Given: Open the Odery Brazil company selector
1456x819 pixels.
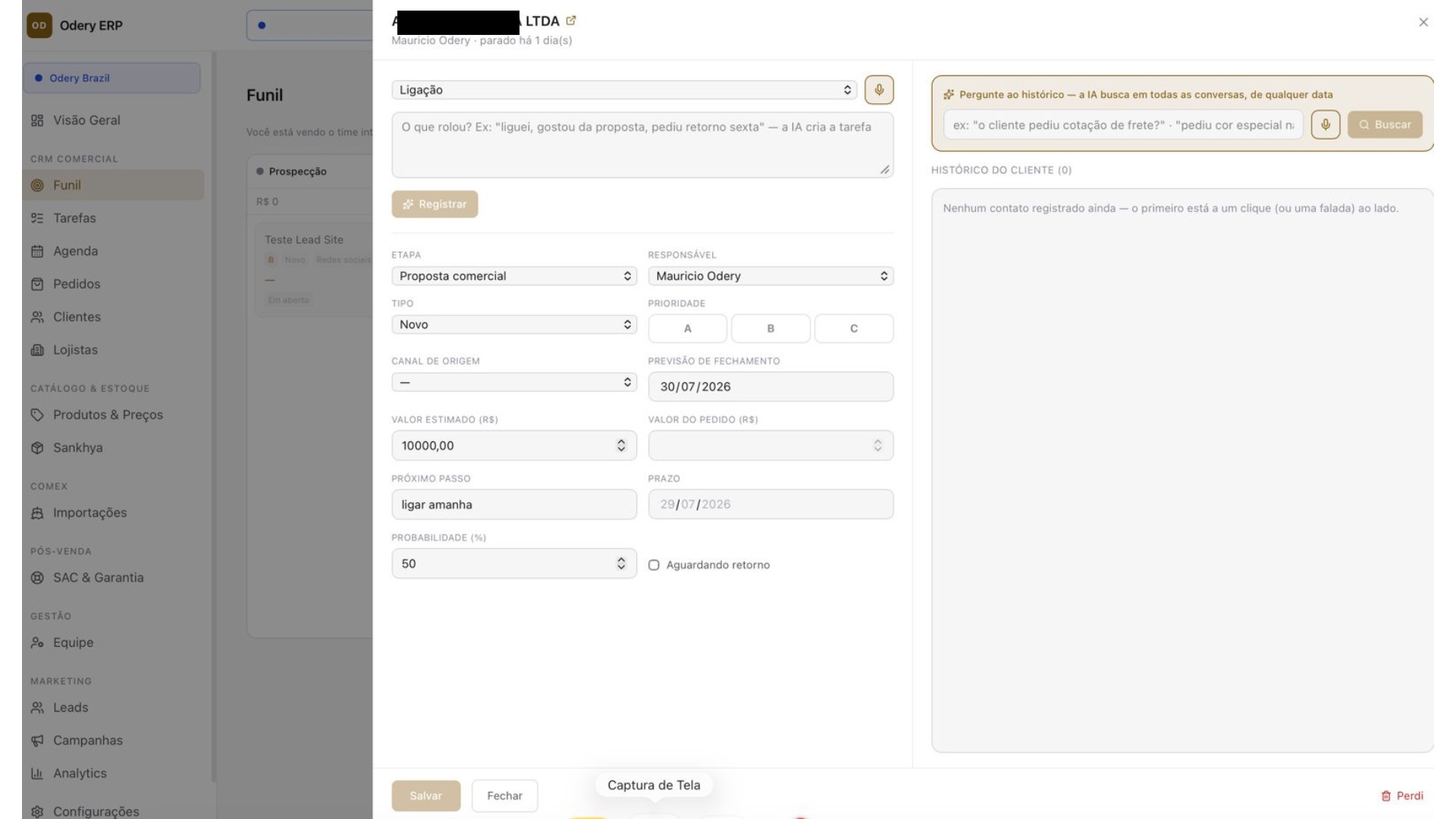Looking at the screenshot, I should [x=112, y=78].
